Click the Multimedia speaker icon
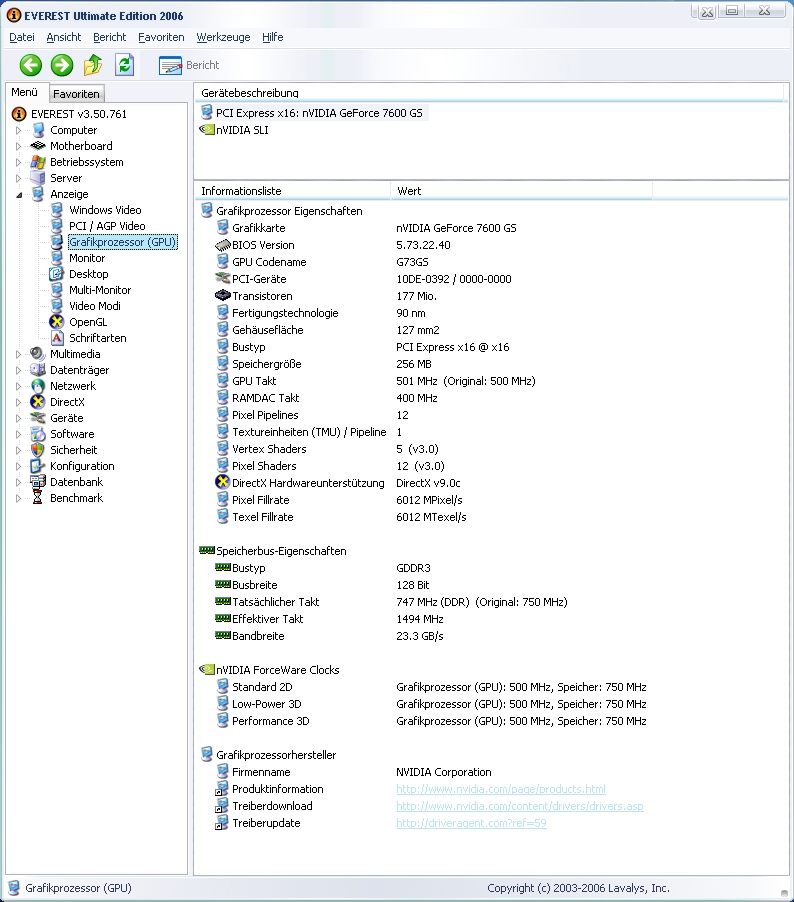The width and height of the screenshot is (794, 902). (x=38, y=354)
